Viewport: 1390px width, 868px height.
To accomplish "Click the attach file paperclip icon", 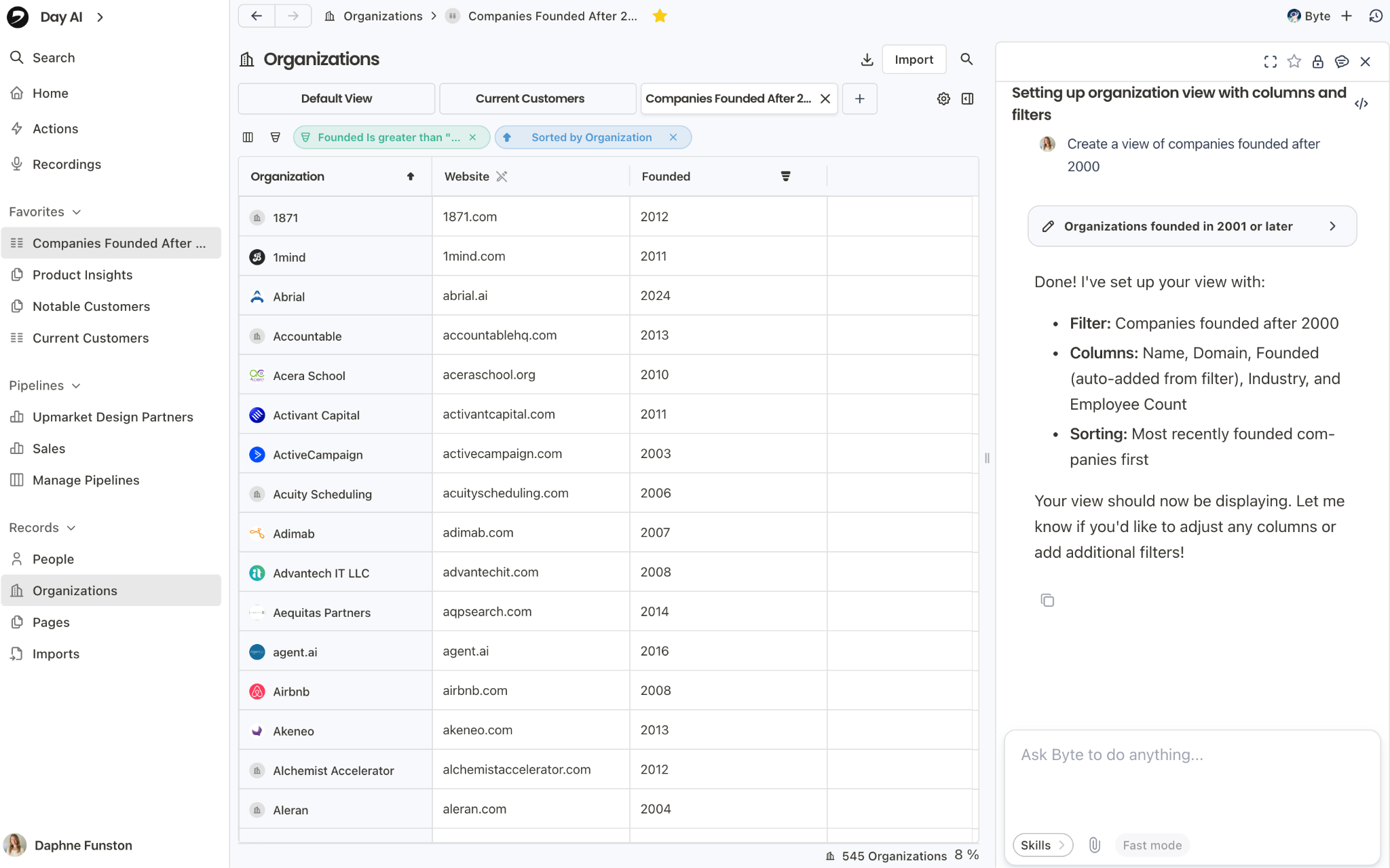I will pyautogui.click(x=1094, y=845).
